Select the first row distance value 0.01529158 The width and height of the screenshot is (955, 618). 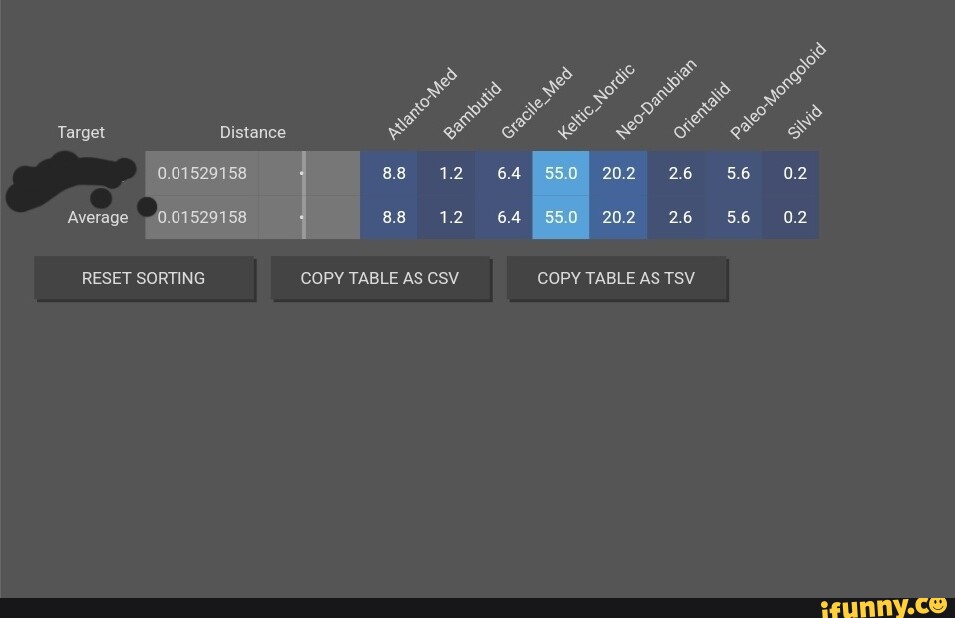click(x=202, y=173)
